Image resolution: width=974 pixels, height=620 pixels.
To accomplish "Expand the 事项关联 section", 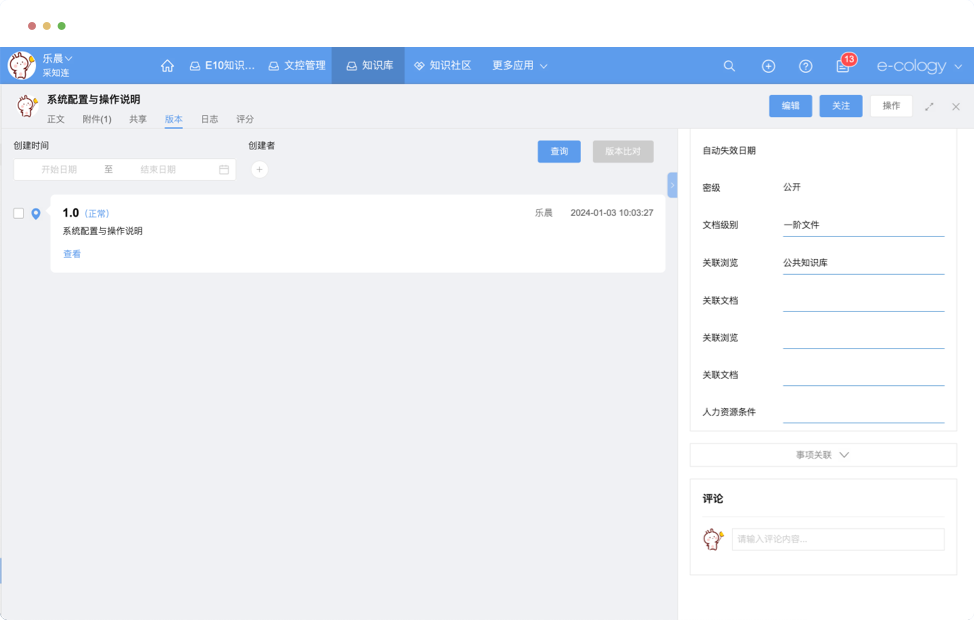I will (x=822, y=455).
